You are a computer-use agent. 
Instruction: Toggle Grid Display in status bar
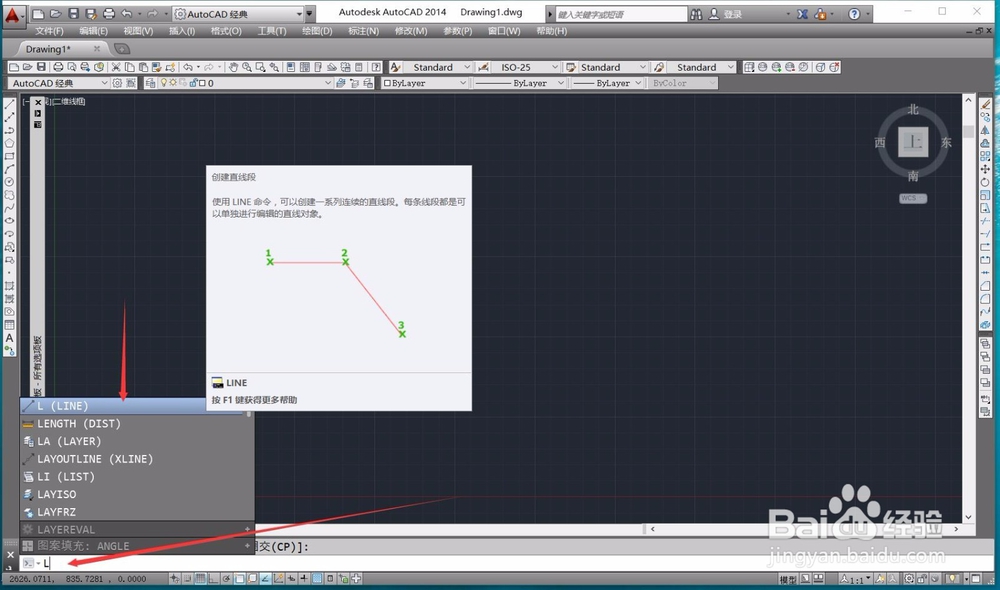coord(200,579)
